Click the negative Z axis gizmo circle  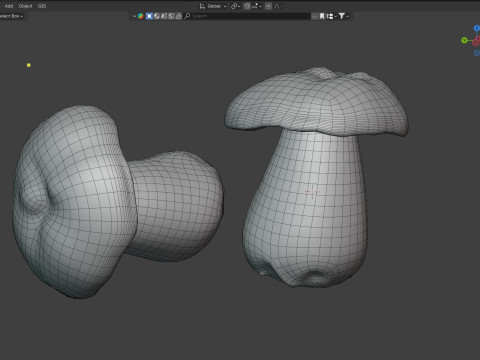(x=477, y=53)
